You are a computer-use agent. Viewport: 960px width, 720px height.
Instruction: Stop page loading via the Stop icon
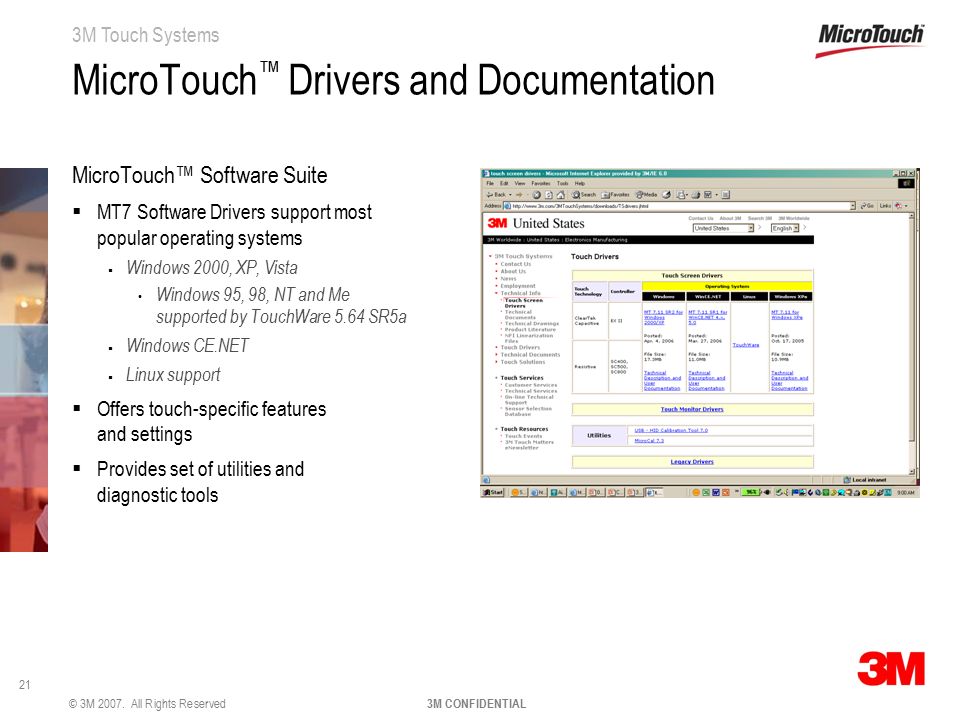tap(537, 195)
